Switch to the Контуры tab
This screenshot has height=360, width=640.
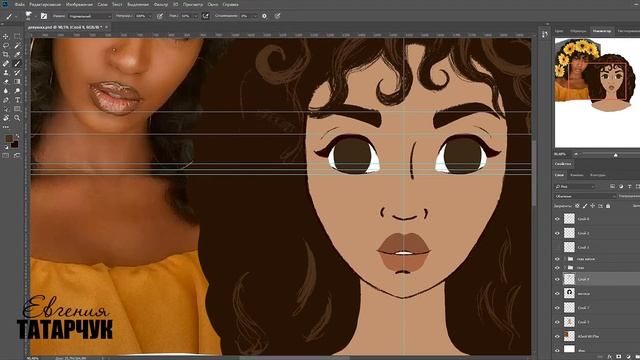click(598, 175)
